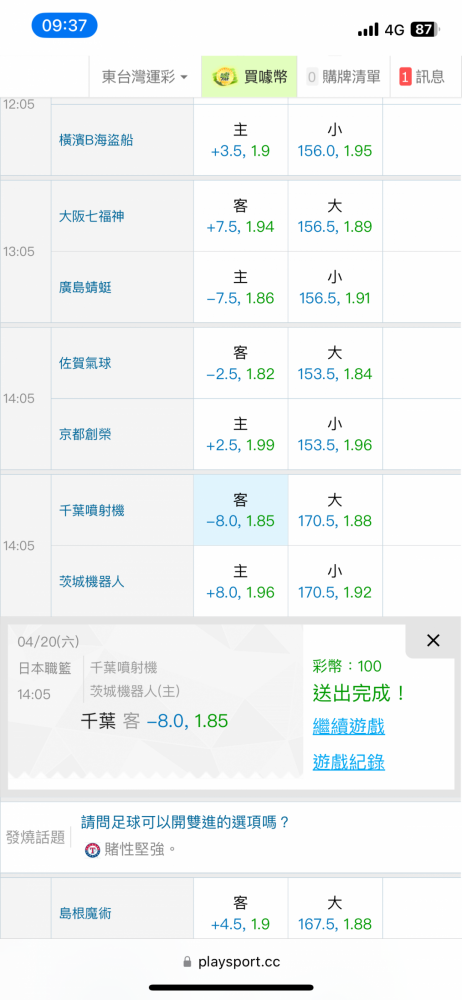Select 島根魔術 客 +4.5 pick
This screenshot has width=462, height=1000.
pyautogui.click(x=241, y=913)
